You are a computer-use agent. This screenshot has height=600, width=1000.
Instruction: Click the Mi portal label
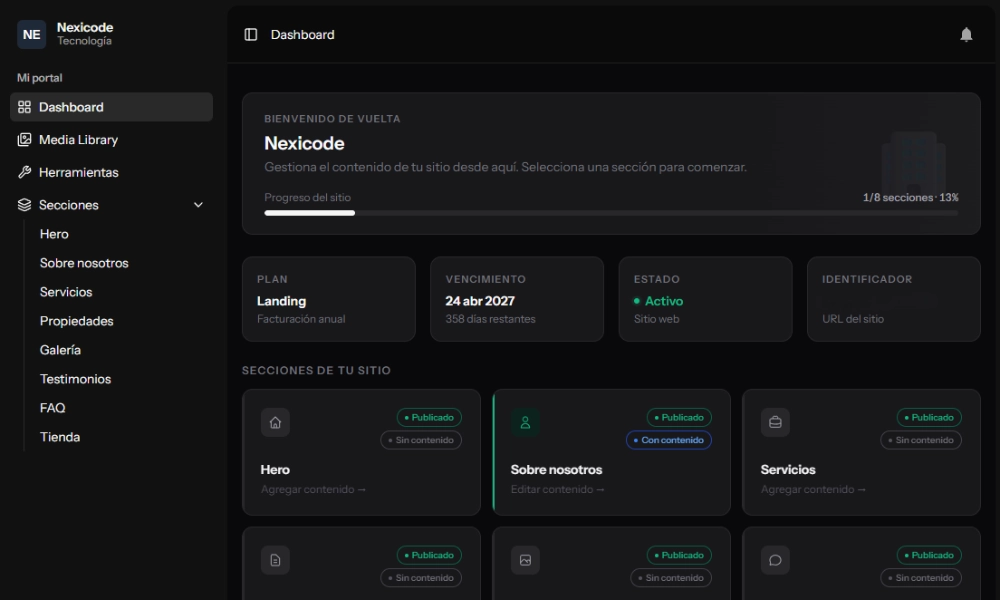[x=40, y=78]
